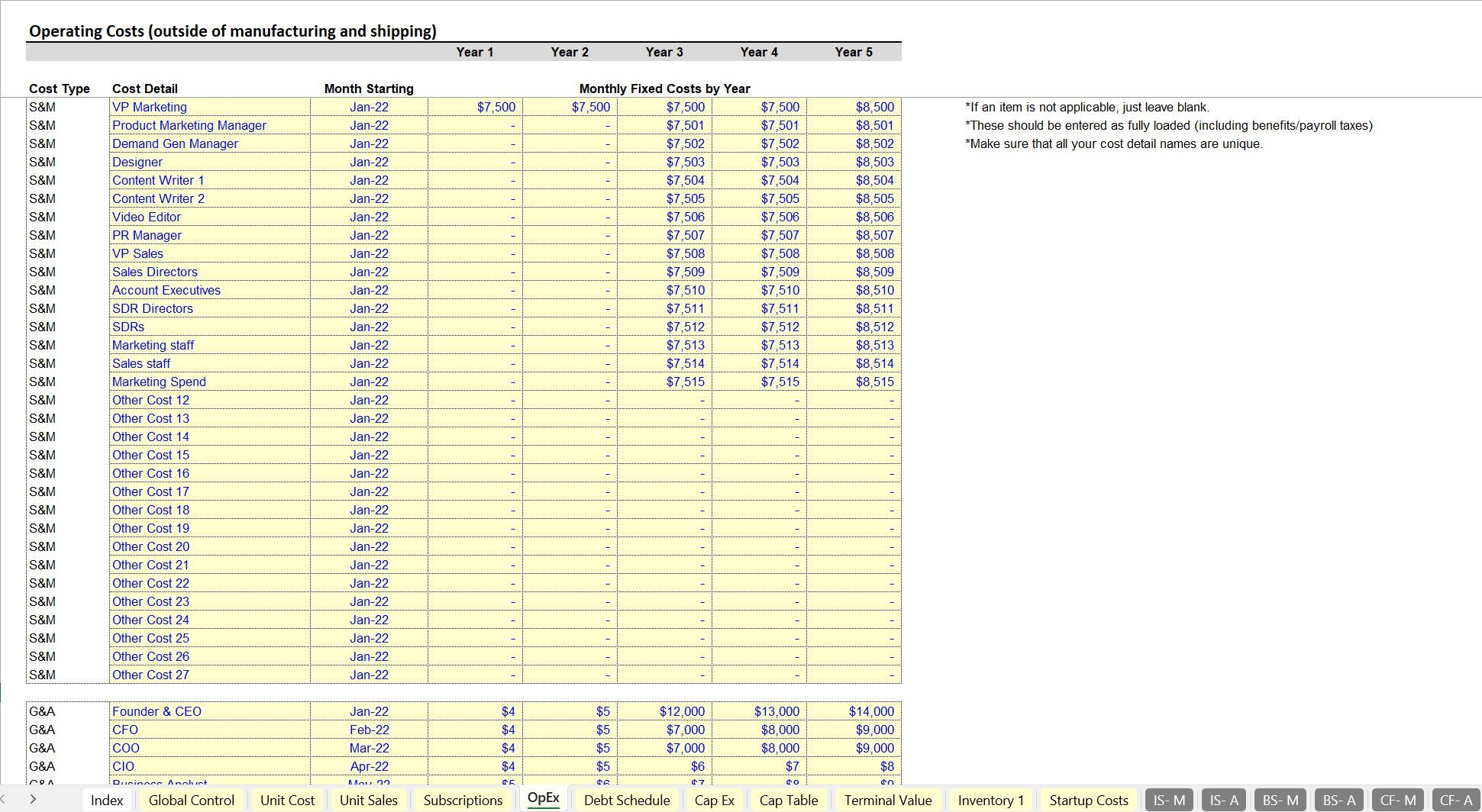The width and height of the screenshot is (1482, 812).
Task: Click the Account Executives cell
Action: point(209,290)
